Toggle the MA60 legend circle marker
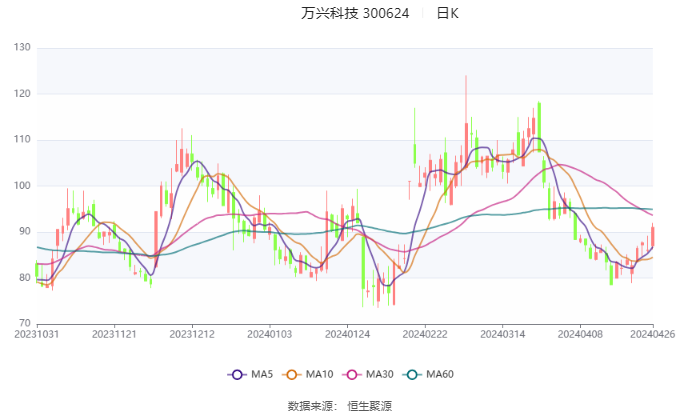The image size is (680, 413). click(412, 374)
